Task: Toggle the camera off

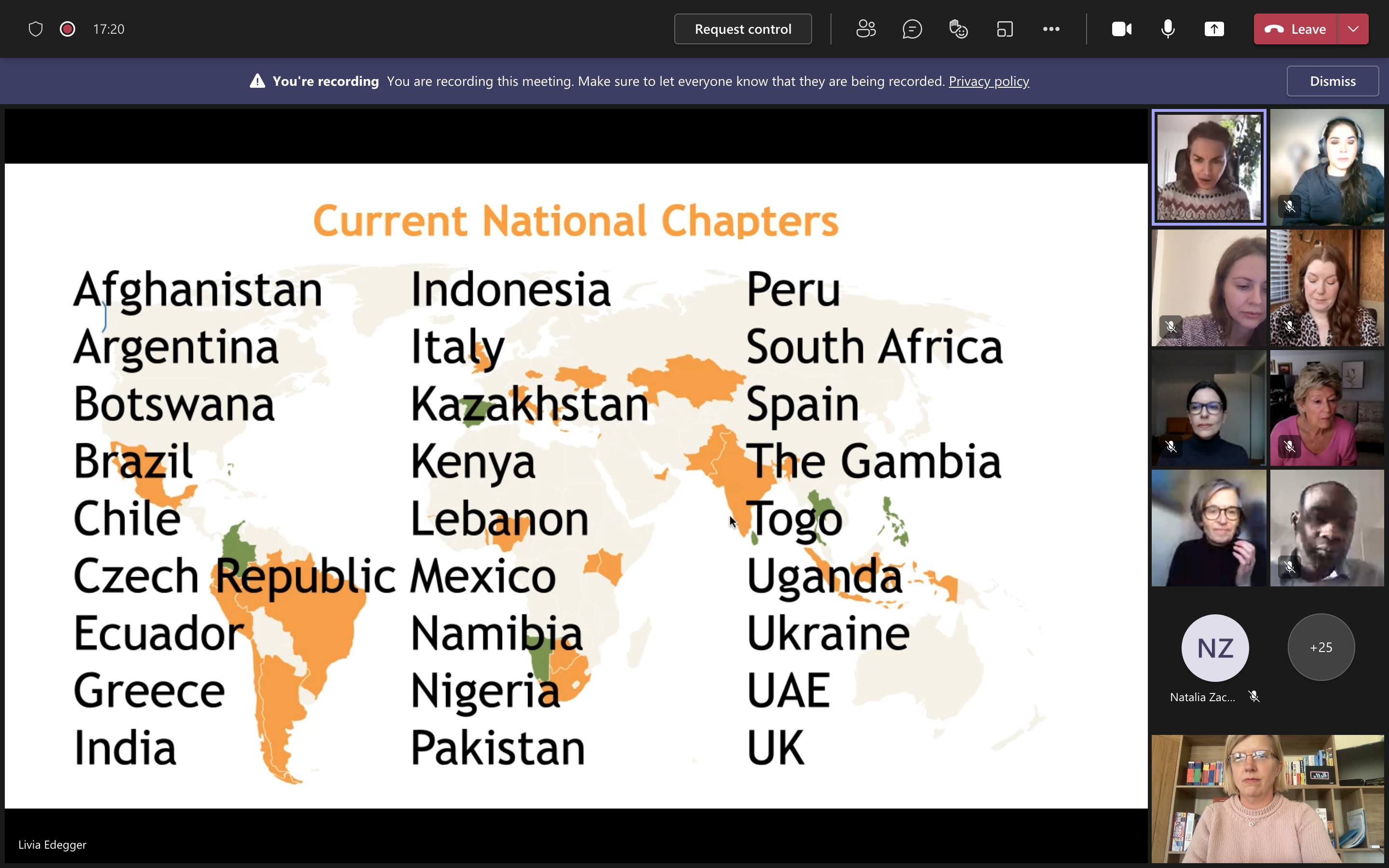Action: (1121, 29)
